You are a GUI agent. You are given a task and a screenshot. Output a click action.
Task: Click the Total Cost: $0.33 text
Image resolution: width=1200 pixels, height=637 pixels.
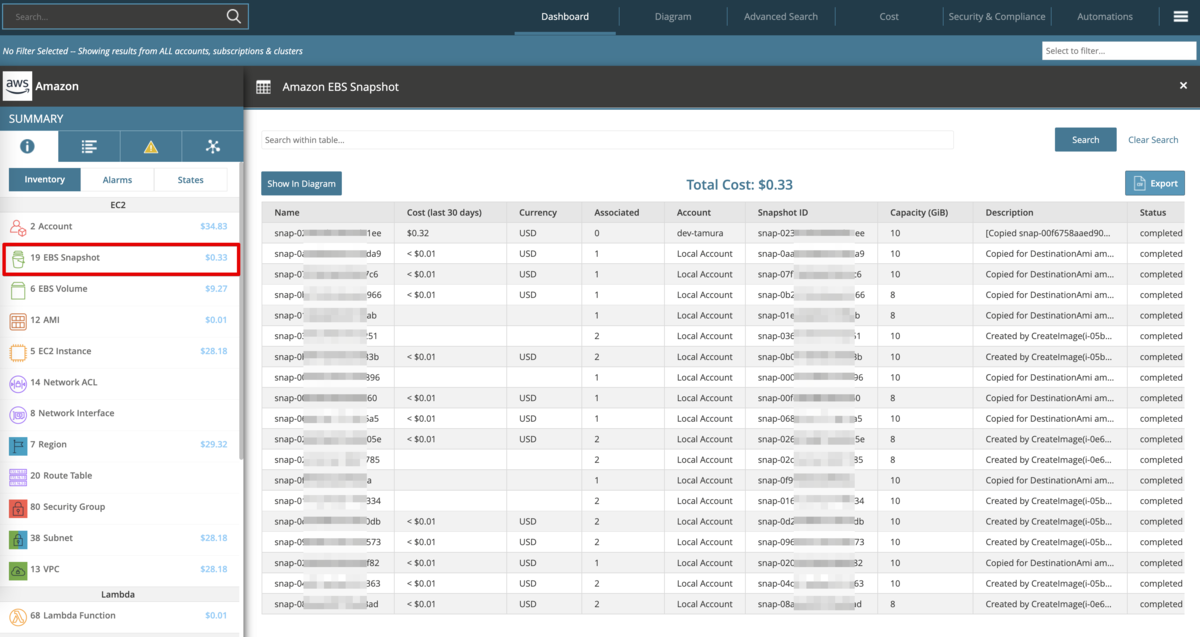740,185
